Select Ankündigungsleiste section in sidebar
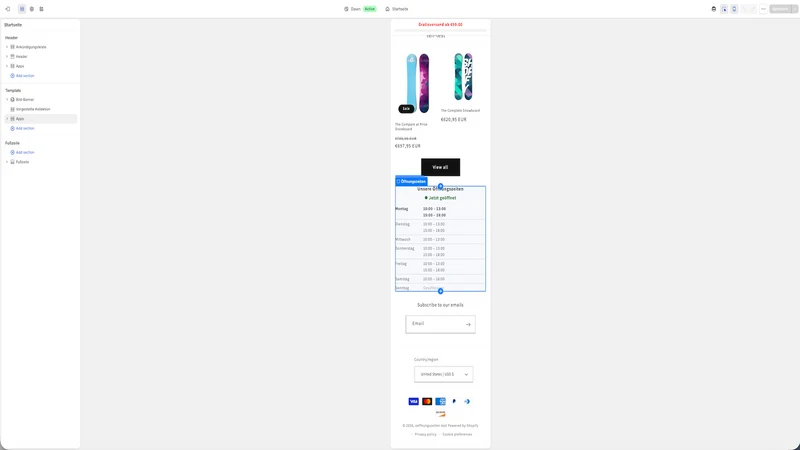This screenshot has height=450, width=800. coord(41,47)
